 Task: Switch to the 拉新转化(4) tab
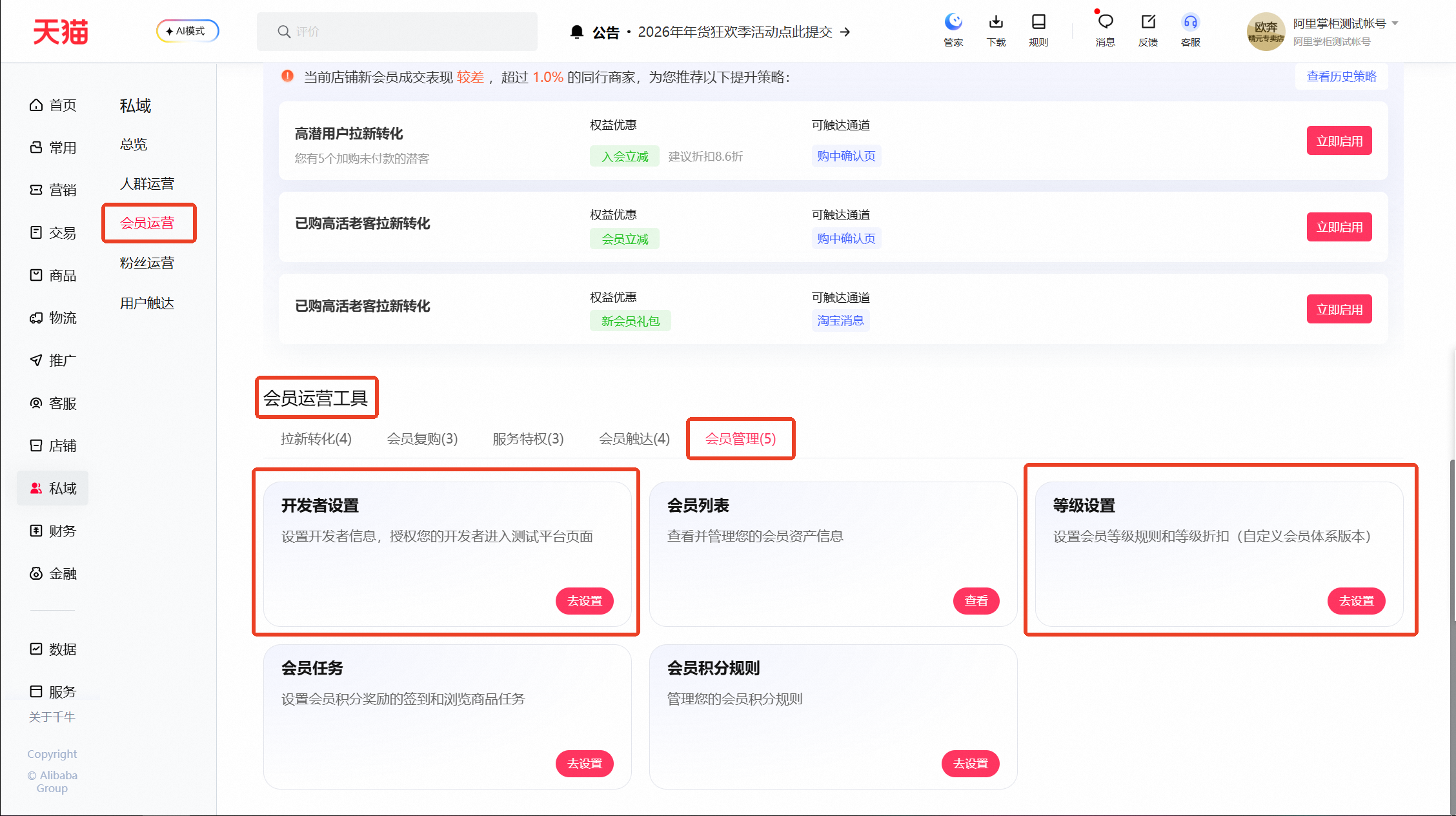point(316,439)
